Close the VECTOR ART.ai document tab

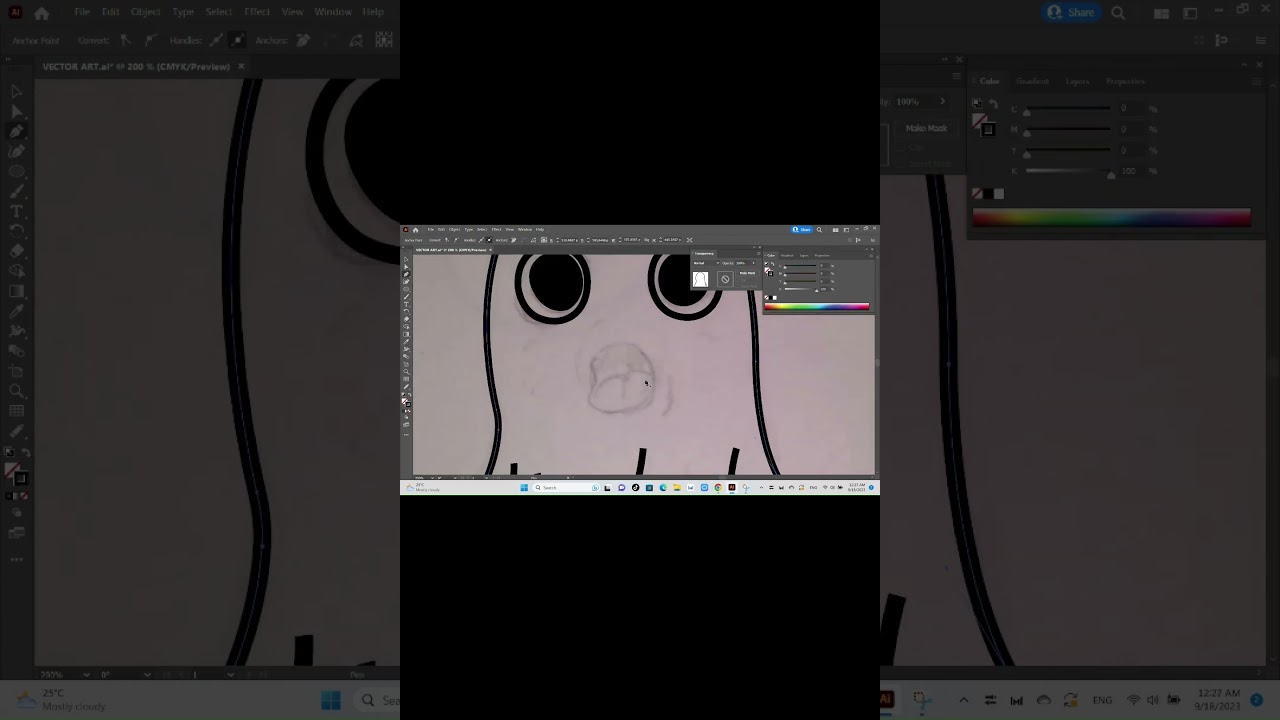[490, 250]
